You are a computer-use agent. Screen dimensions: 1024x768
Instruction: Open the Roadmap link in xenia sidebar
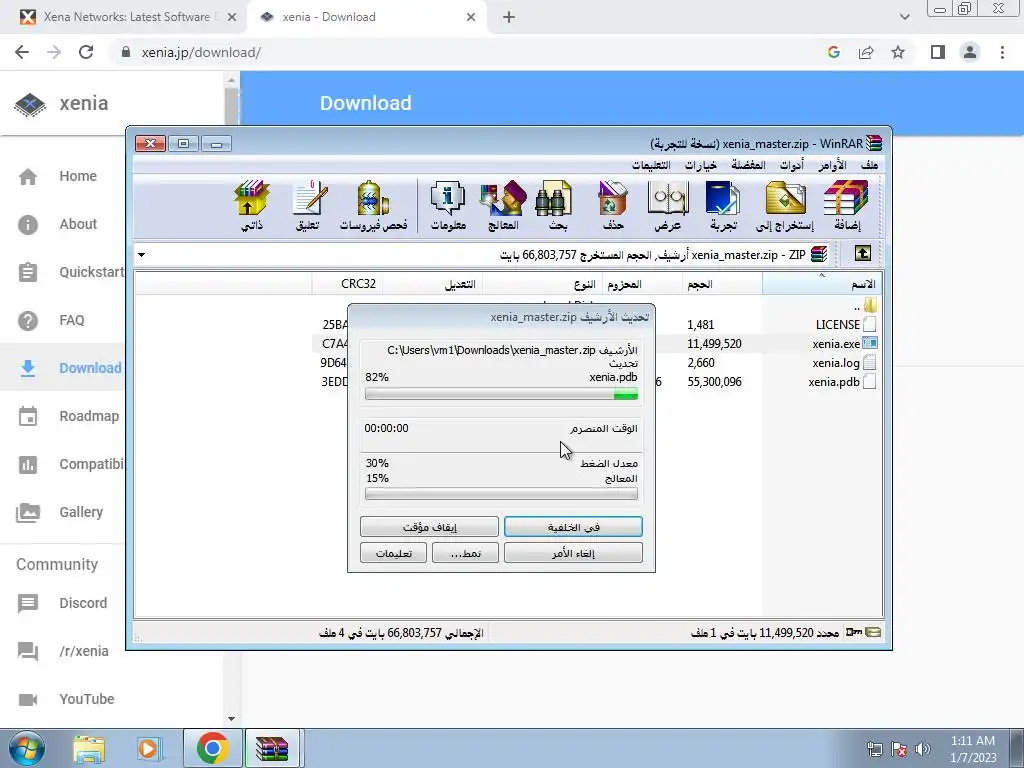pos(89,416)
